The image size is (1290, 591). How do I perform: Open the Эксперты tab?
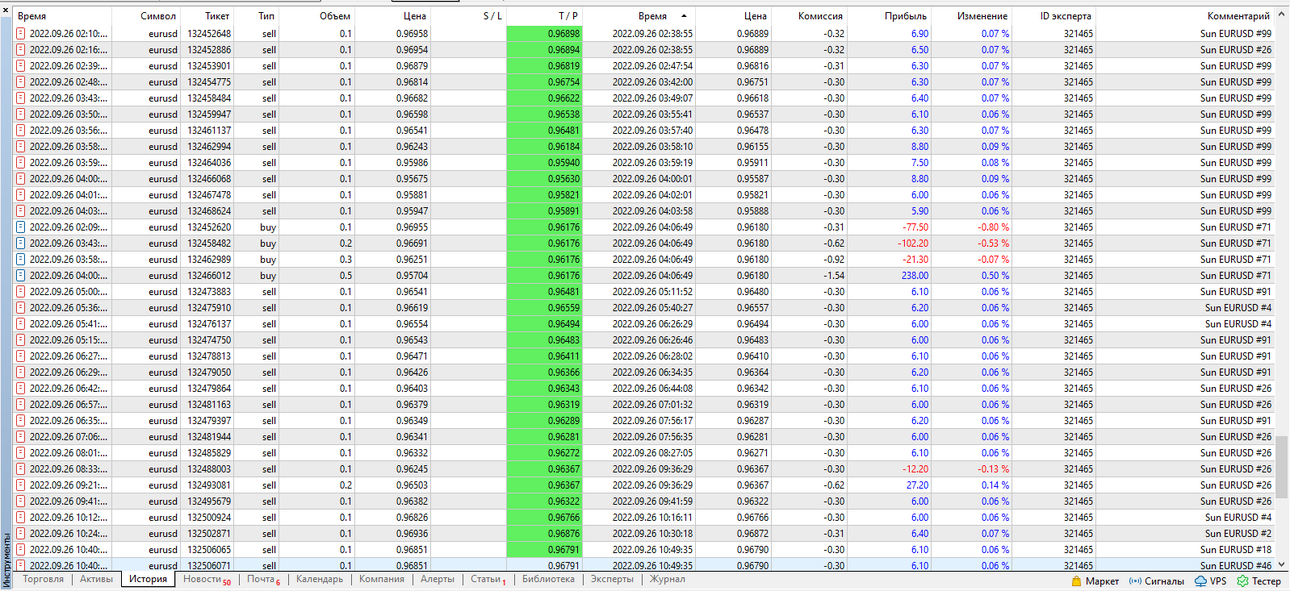click(x=611, y=579)
